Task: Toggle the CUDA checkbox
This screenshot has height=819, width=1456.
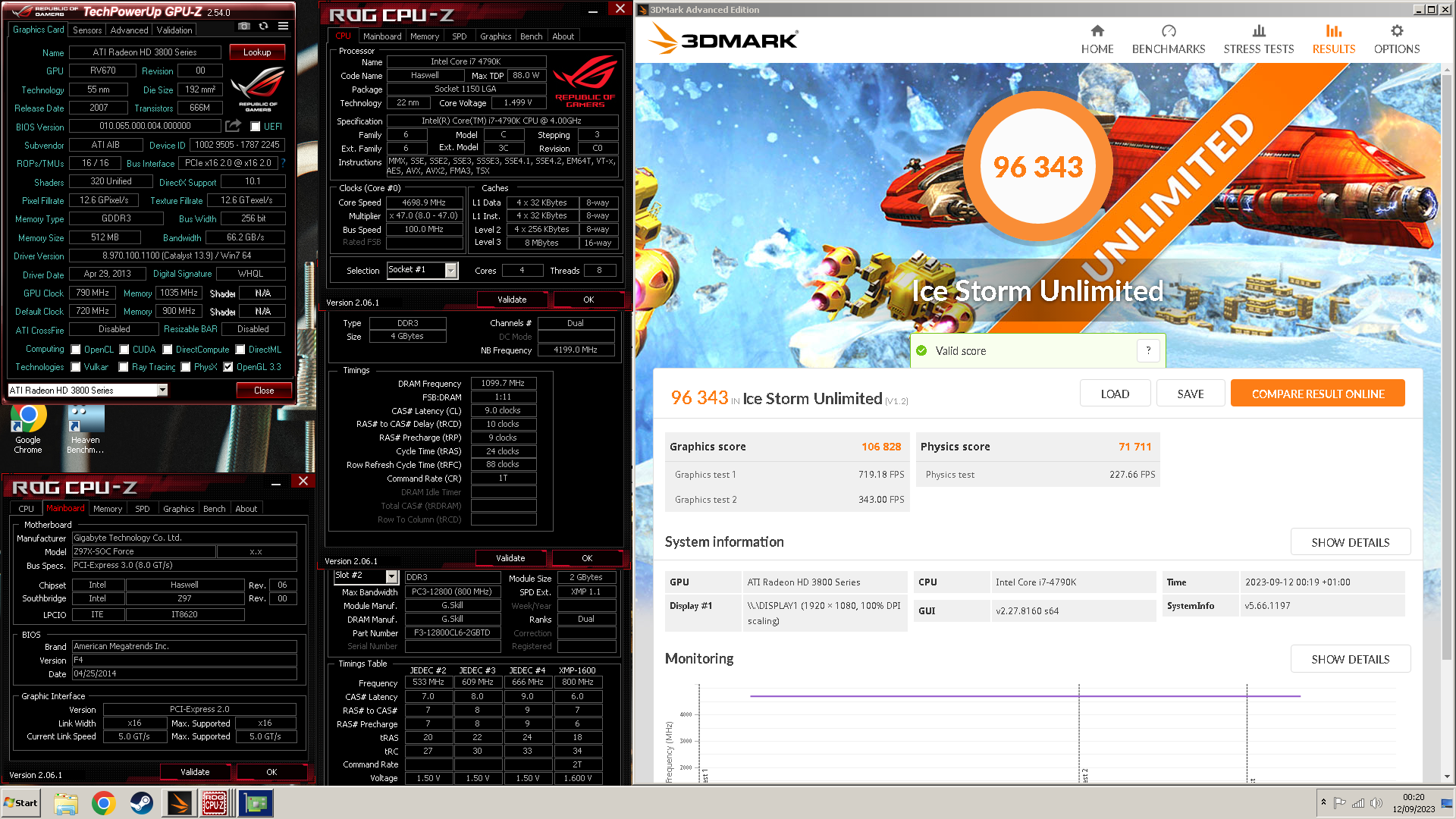Action: [x=124, y=350]
